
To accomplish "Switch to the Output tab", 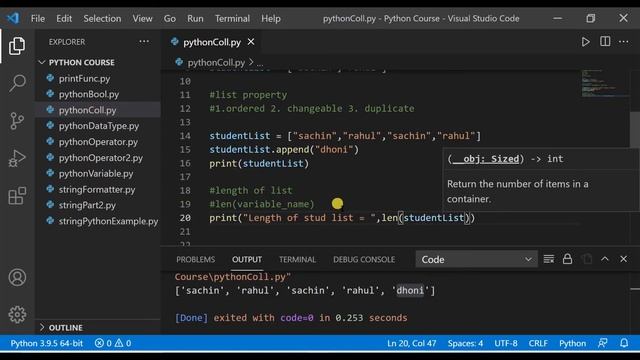I will 247,260.
